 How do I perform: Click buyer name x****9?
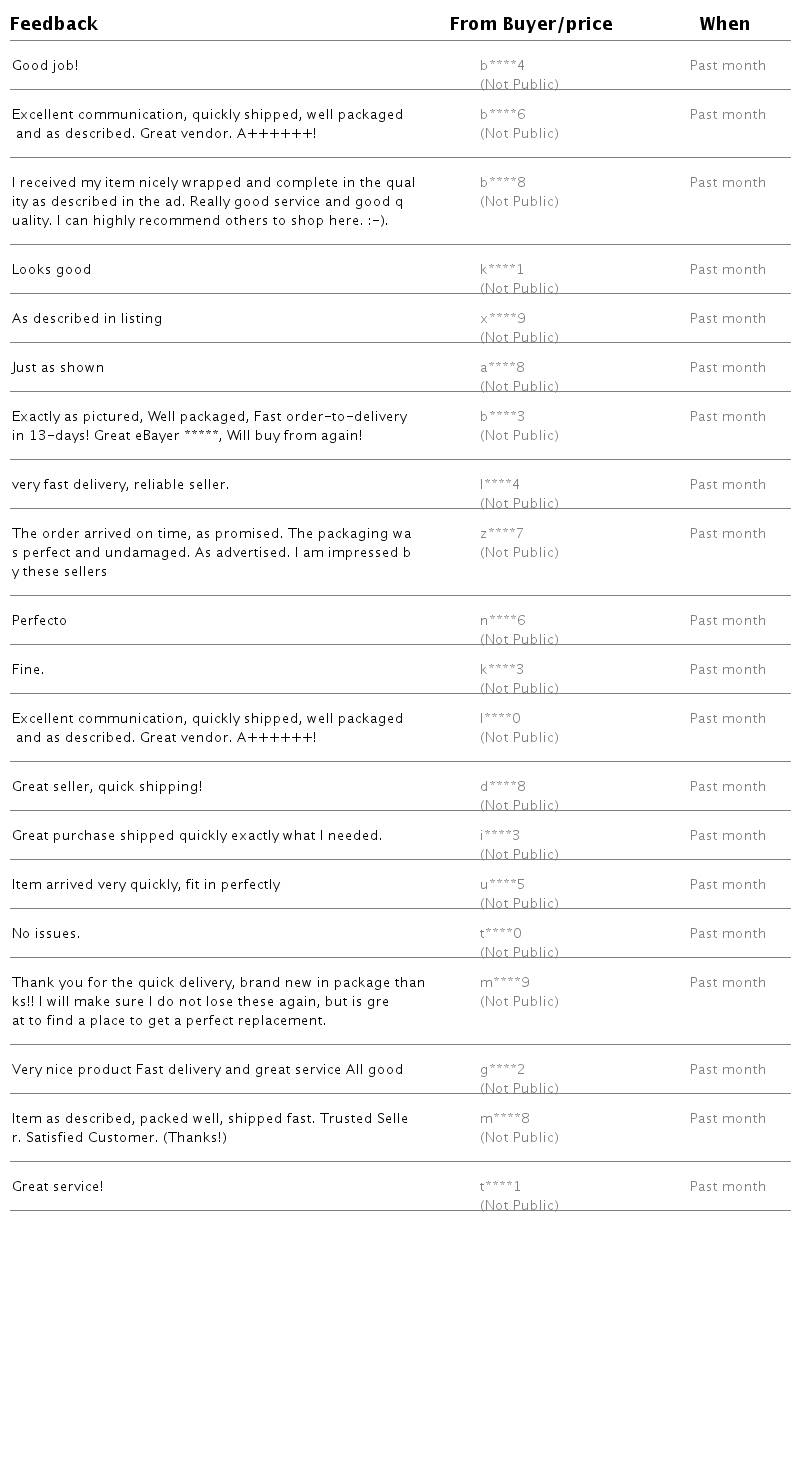coord(502,319)
